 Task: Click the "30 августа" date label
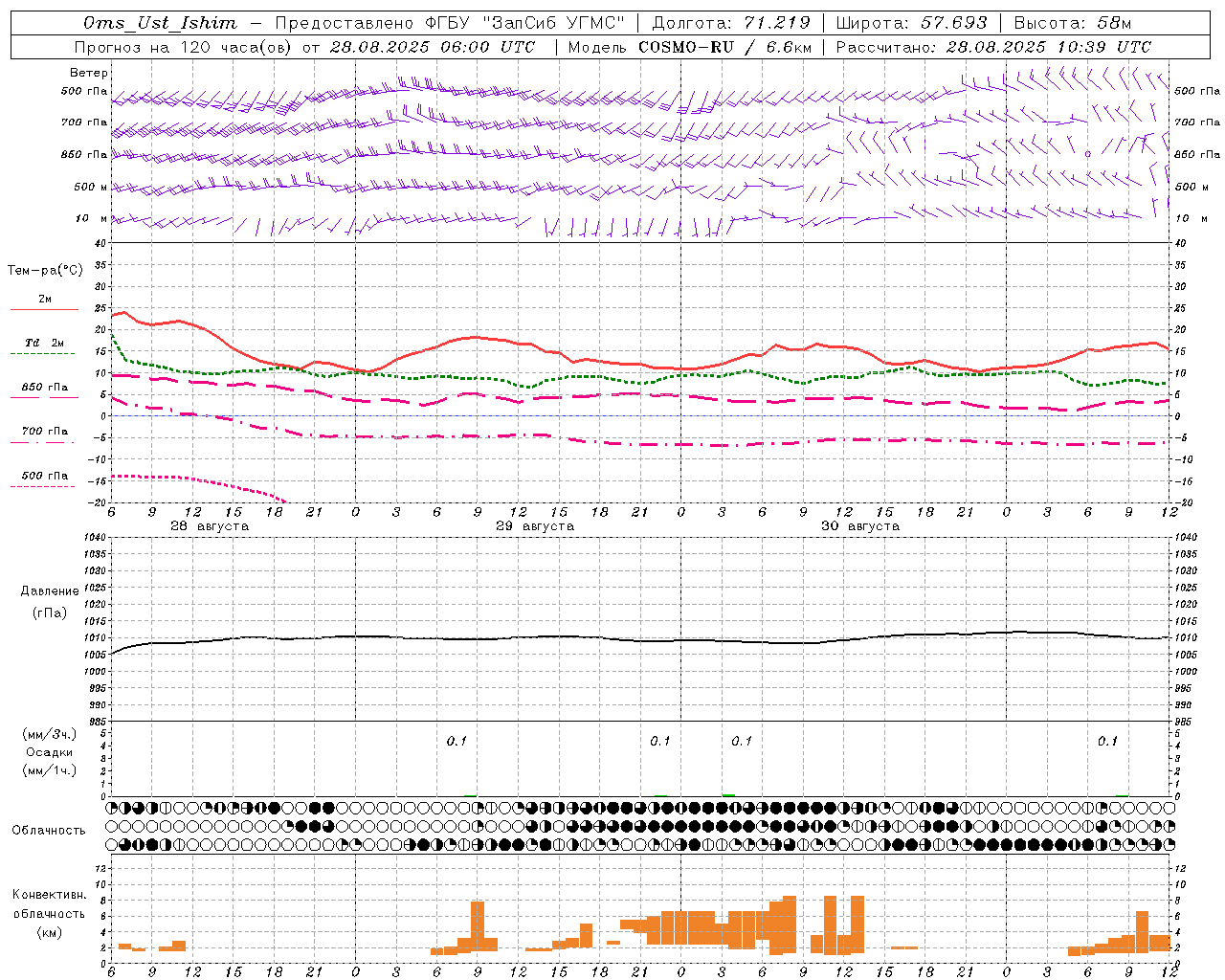click(x=860, y=526)
